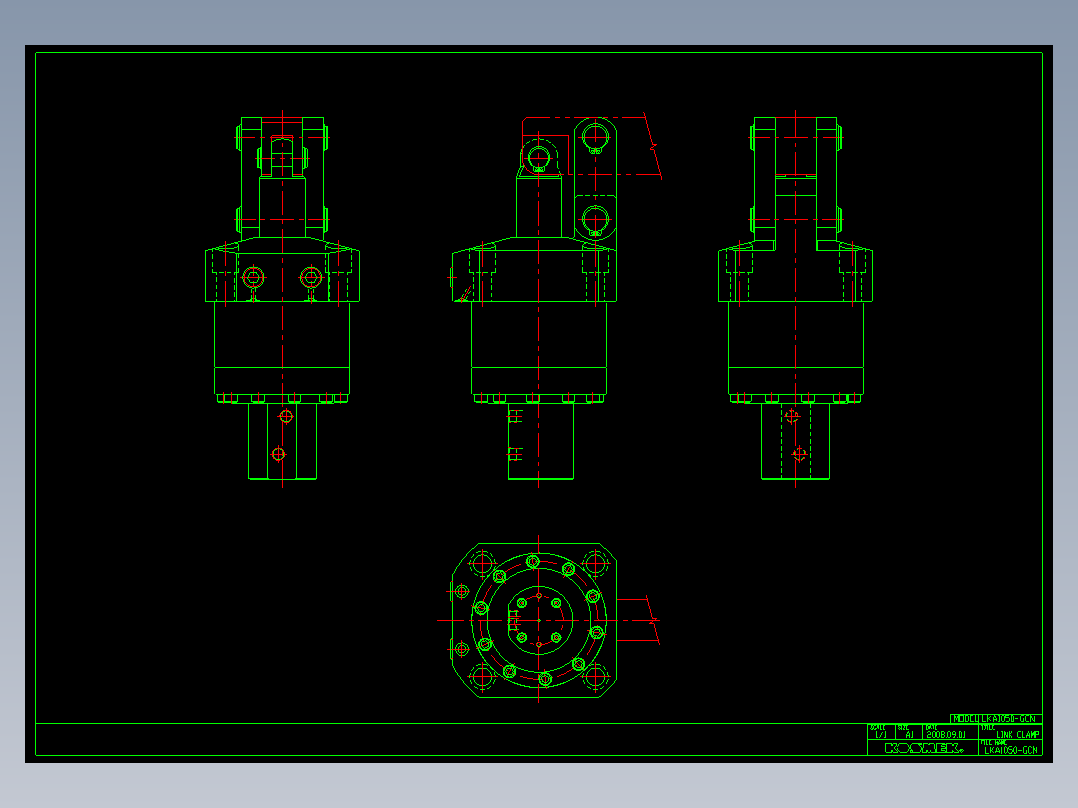Click the KOSMEK logo in the title block
The width and height of the screenshot is (1078, 808).
[924, 748]
